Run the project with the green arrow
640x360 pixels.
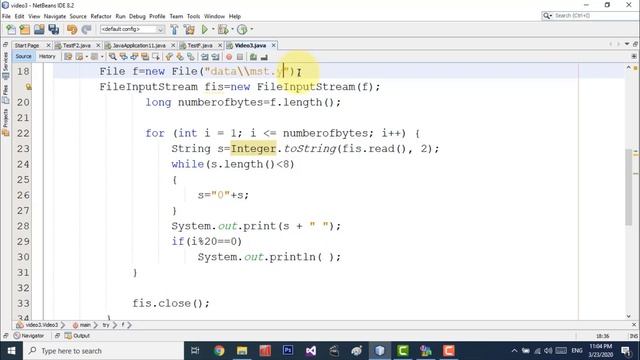click(x=204, y=29)
